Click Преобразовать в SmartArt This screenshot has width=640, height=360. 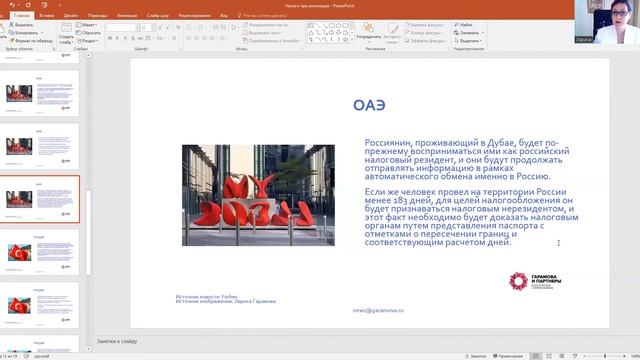271,41
